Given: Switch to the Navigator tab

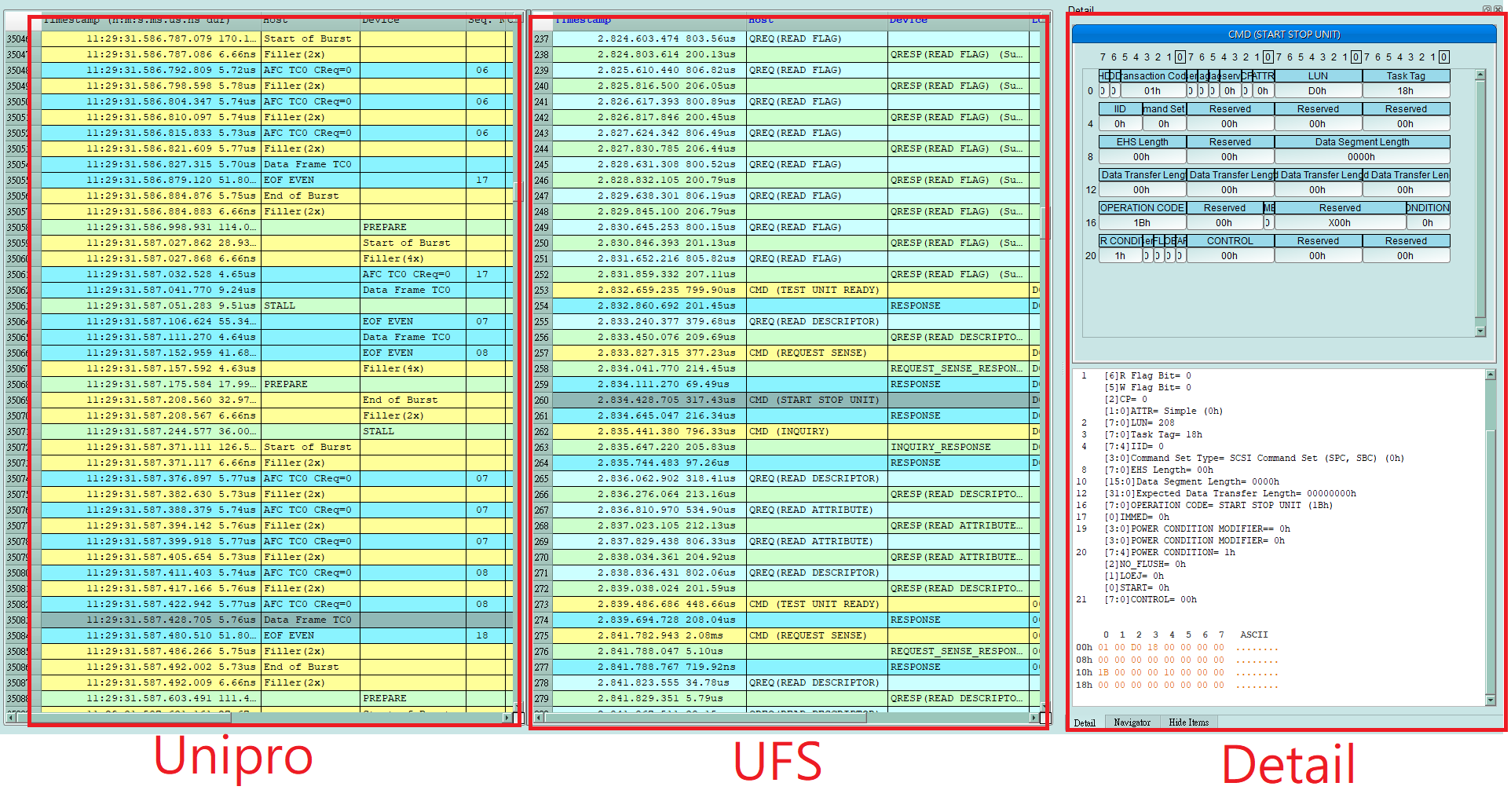Looking at the screenshot, I should [1132, 722].
